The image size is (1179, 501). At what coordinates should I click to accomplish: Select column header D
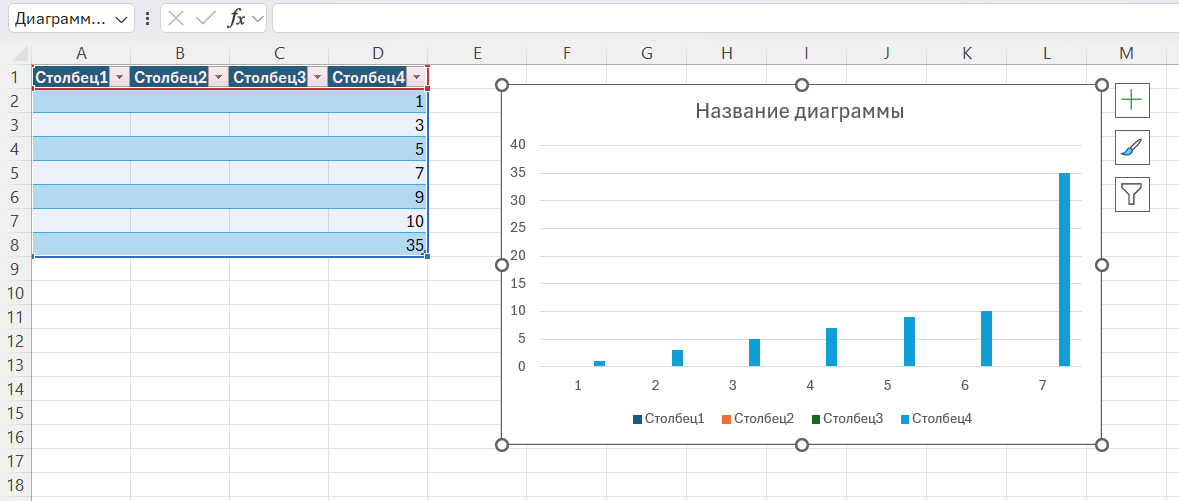pyautogui.click(x=377, y=53)
